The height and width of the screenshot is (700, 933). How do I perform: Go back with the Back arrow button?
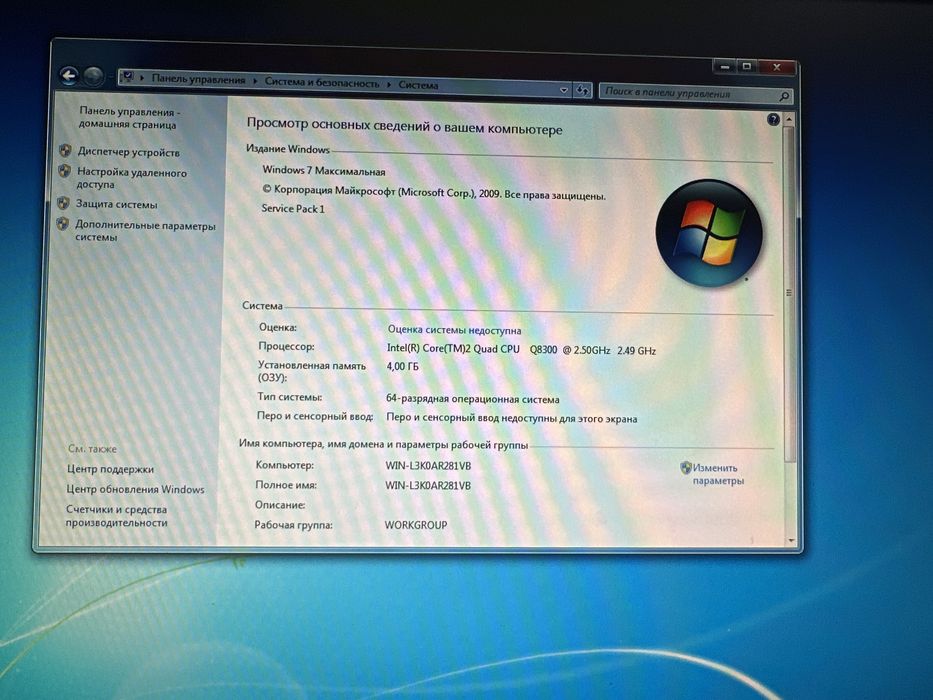point(69,75)
